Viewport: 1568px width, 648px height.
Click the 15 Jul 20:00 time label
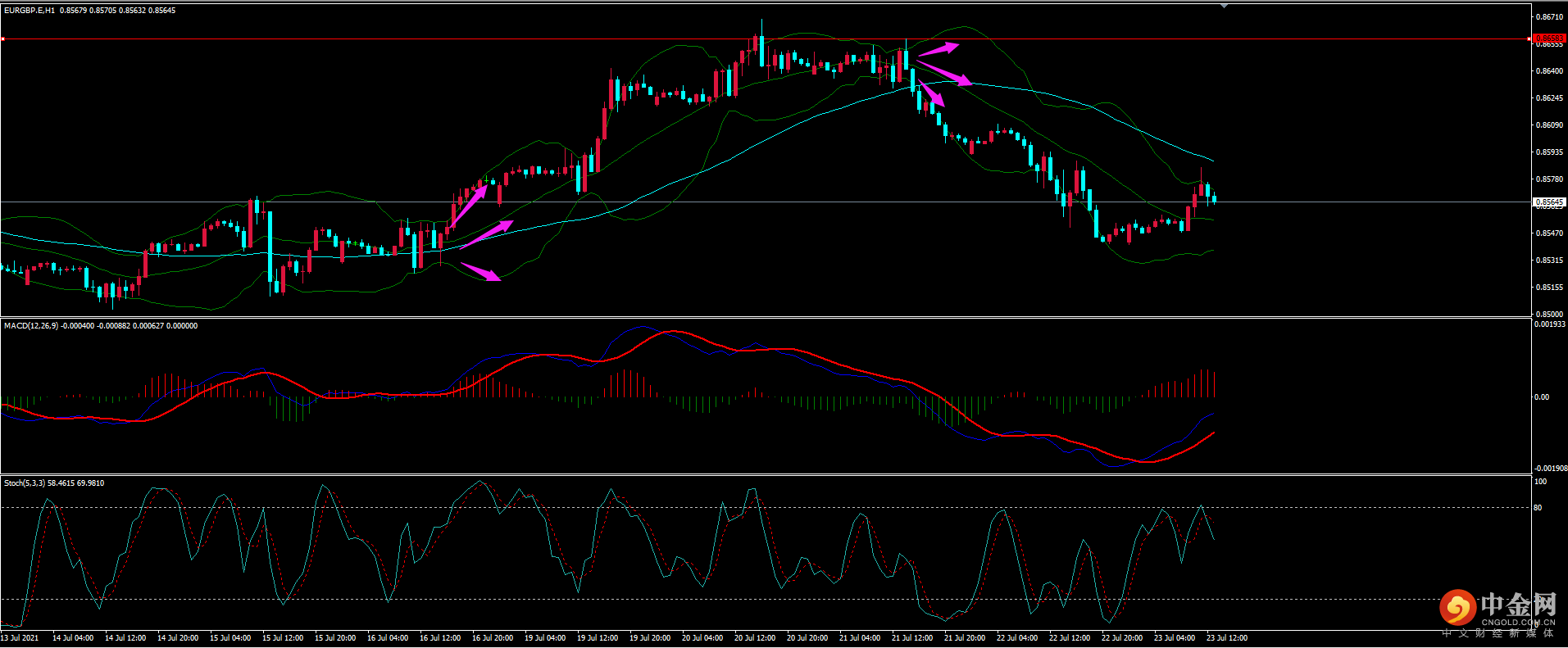(x=335, y=638)
